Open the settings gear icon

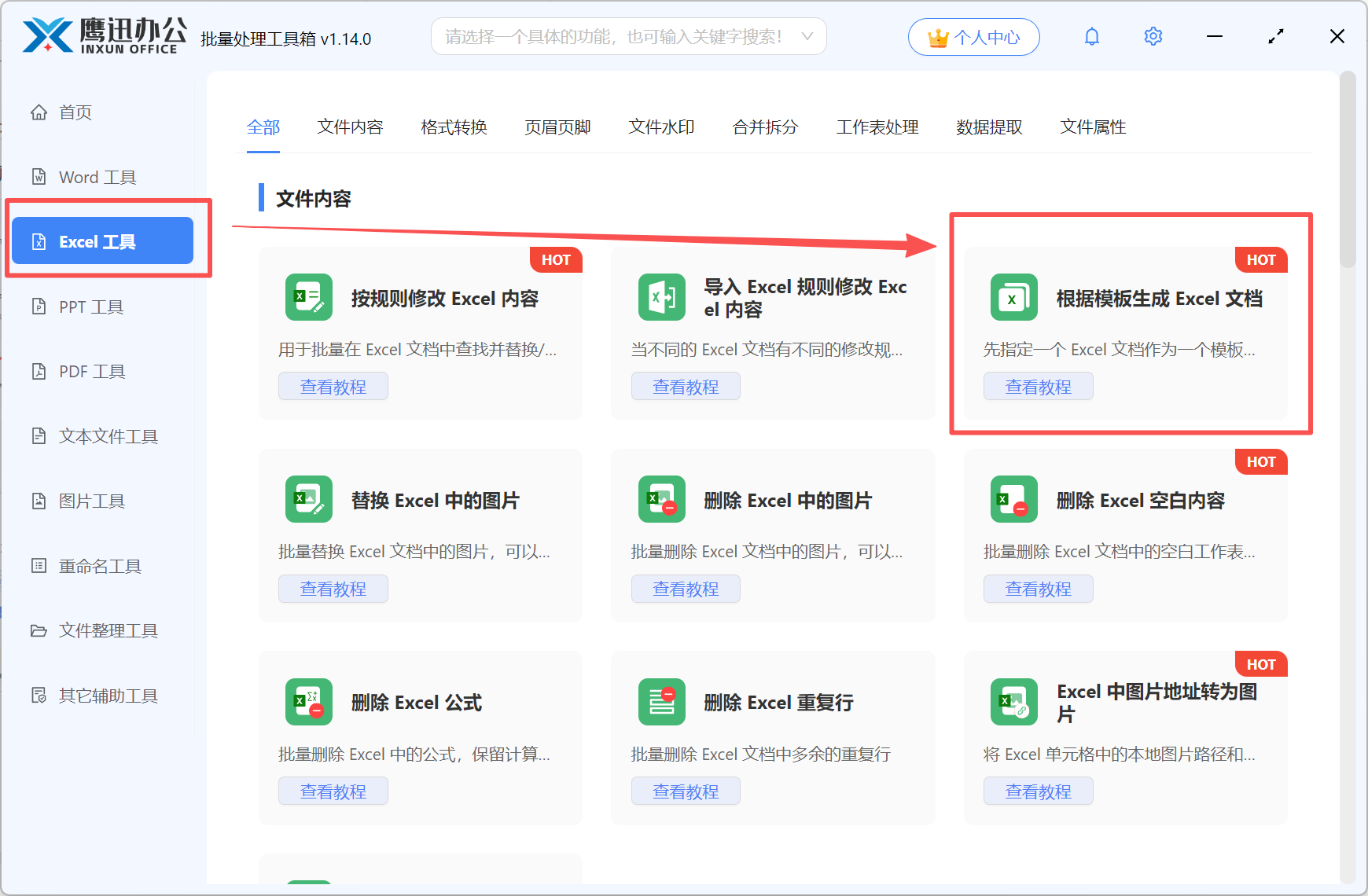click(x=1153, y=36)
